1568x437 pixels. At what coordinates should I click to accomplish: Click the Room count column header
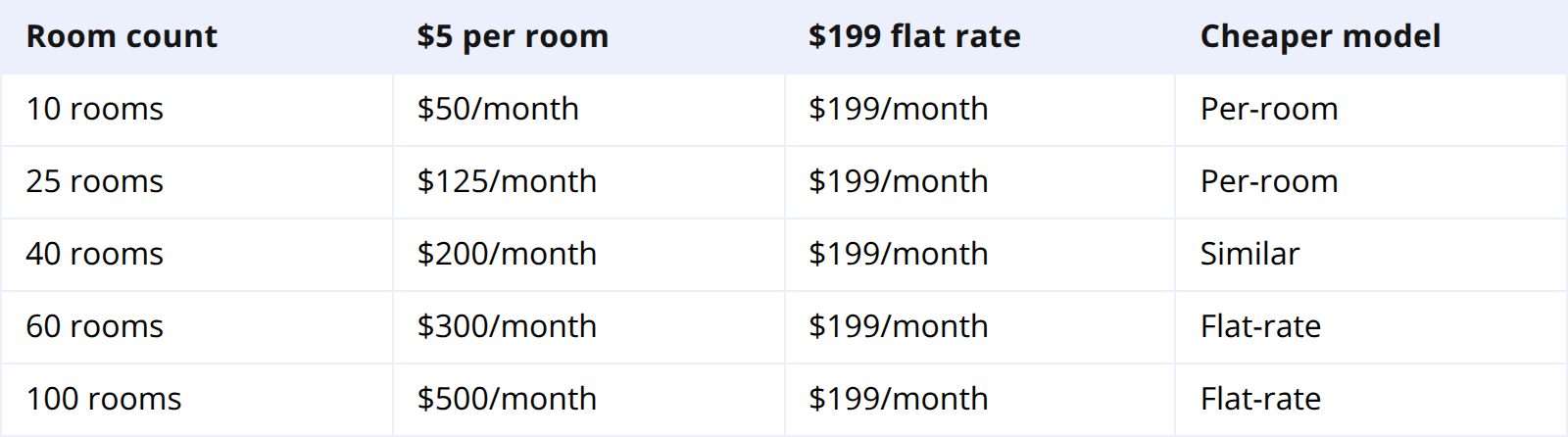coord(122,36)
